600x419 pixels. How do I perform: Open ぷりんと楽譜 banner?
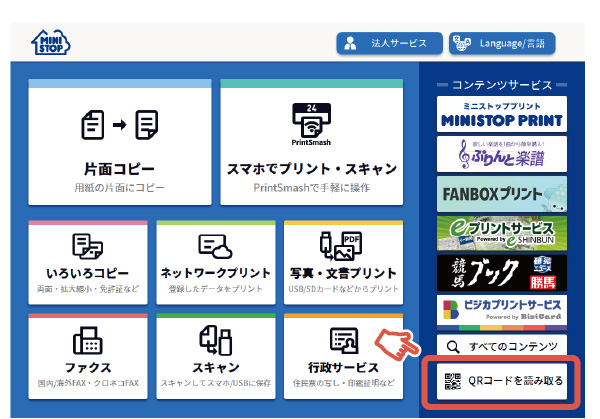coord(502,154)
